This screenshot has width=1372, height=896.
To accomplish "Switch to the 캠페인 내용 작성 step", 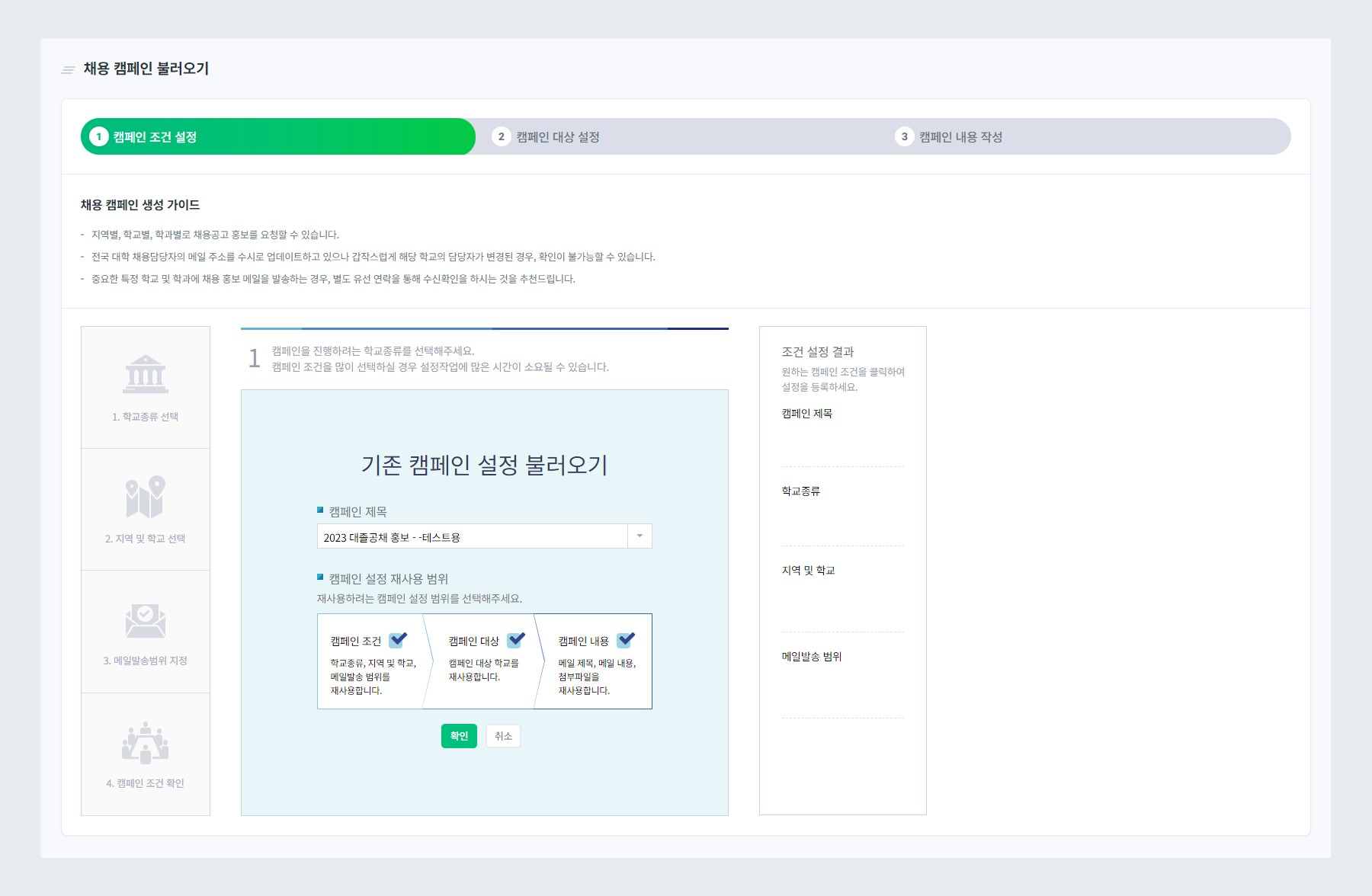I will (x=962, y=137).
